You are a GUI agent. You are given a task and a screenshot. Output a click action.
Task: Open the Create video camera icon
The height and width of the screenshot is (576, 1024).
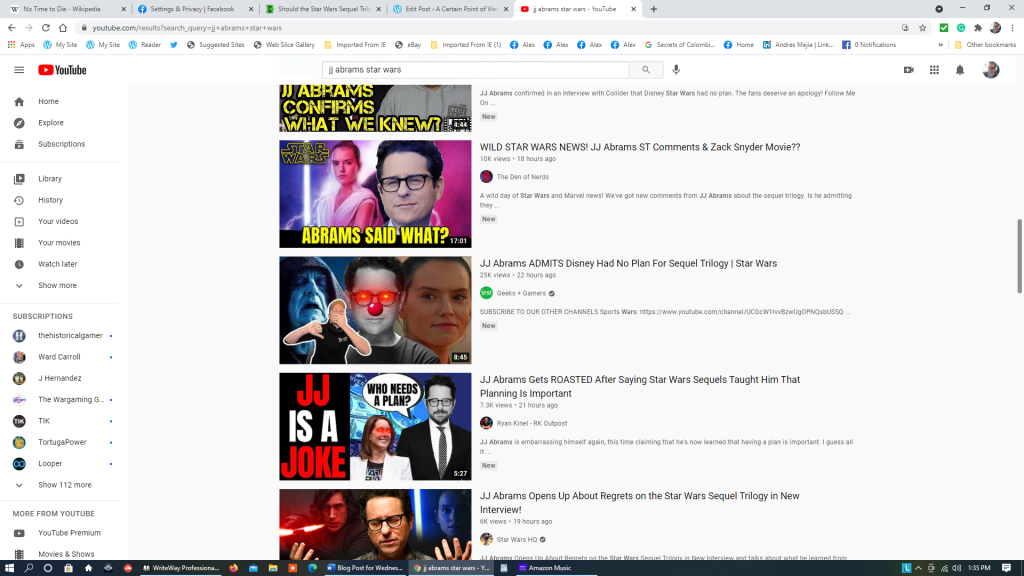click(908, 70)
